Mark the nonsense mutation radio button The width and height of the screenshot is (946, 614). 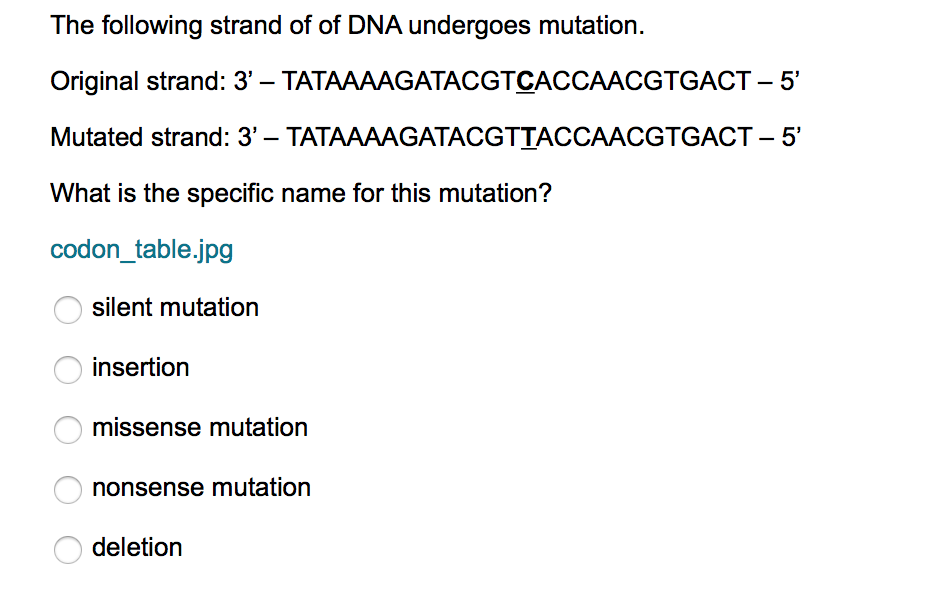pyautogui.click(x=68, y=489)
